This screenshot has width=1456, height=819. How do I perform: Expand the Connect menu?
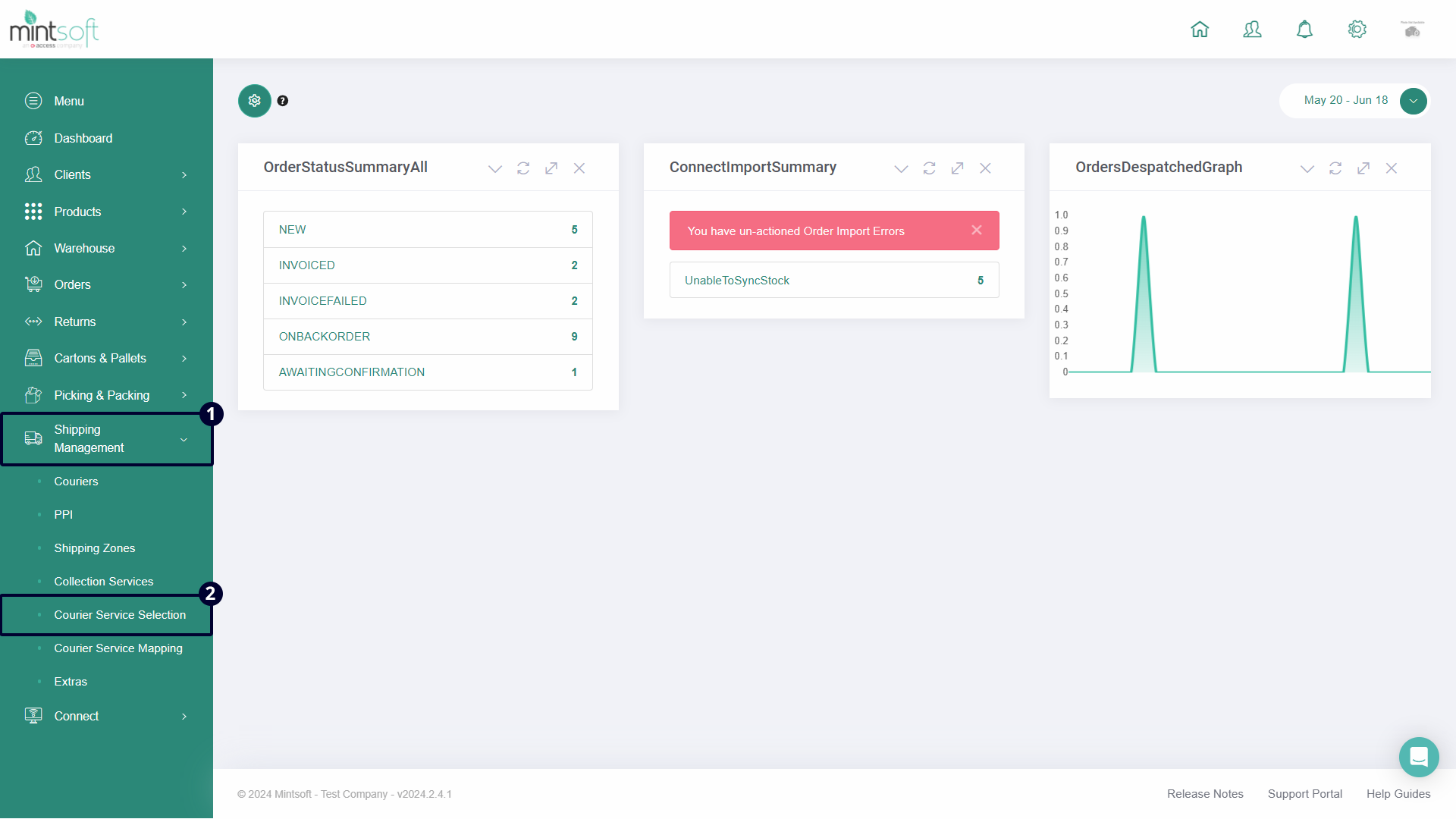point(106,716)
